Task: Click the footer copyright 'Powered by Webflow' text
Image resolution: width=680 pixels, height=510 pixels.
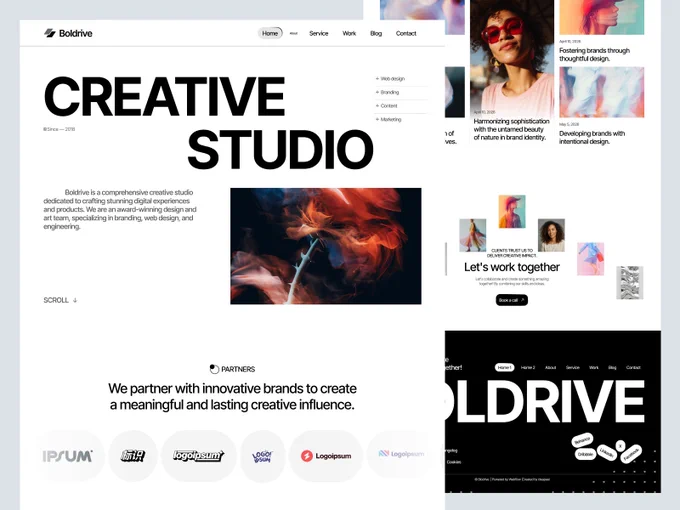Action: coord(513,480)
